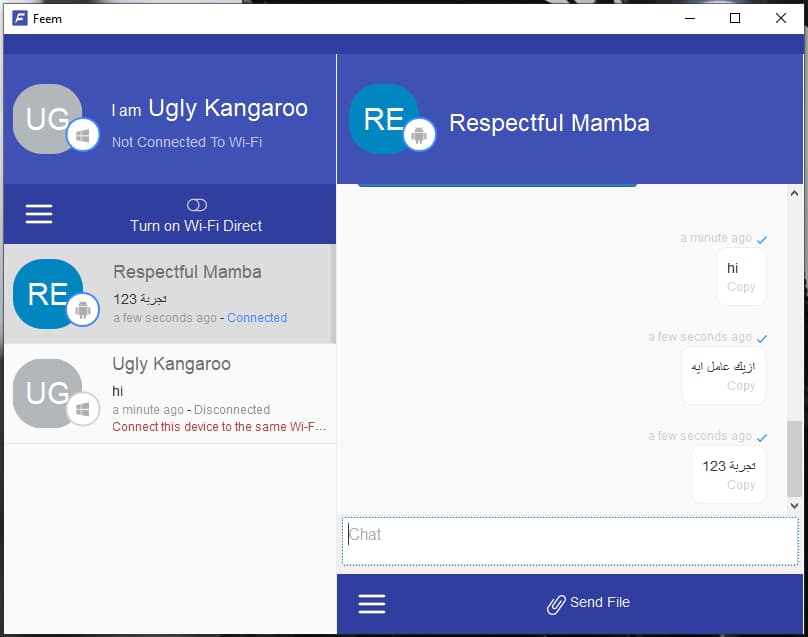Screen dimensions: 808x637
Task: Click the chat scrollbar thumb
Action: [x=794, y=459]
